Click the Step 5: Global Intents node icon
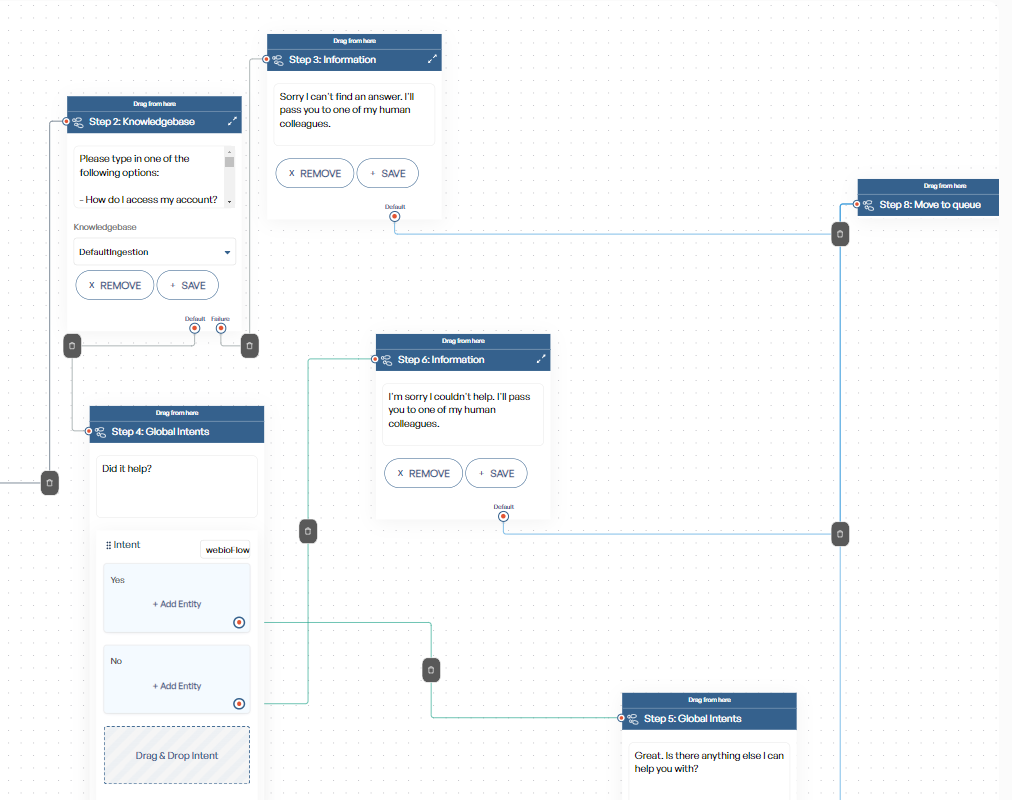Image resolution: width=1012 pixels, height=800 pixels. click(x=633, y=719)
